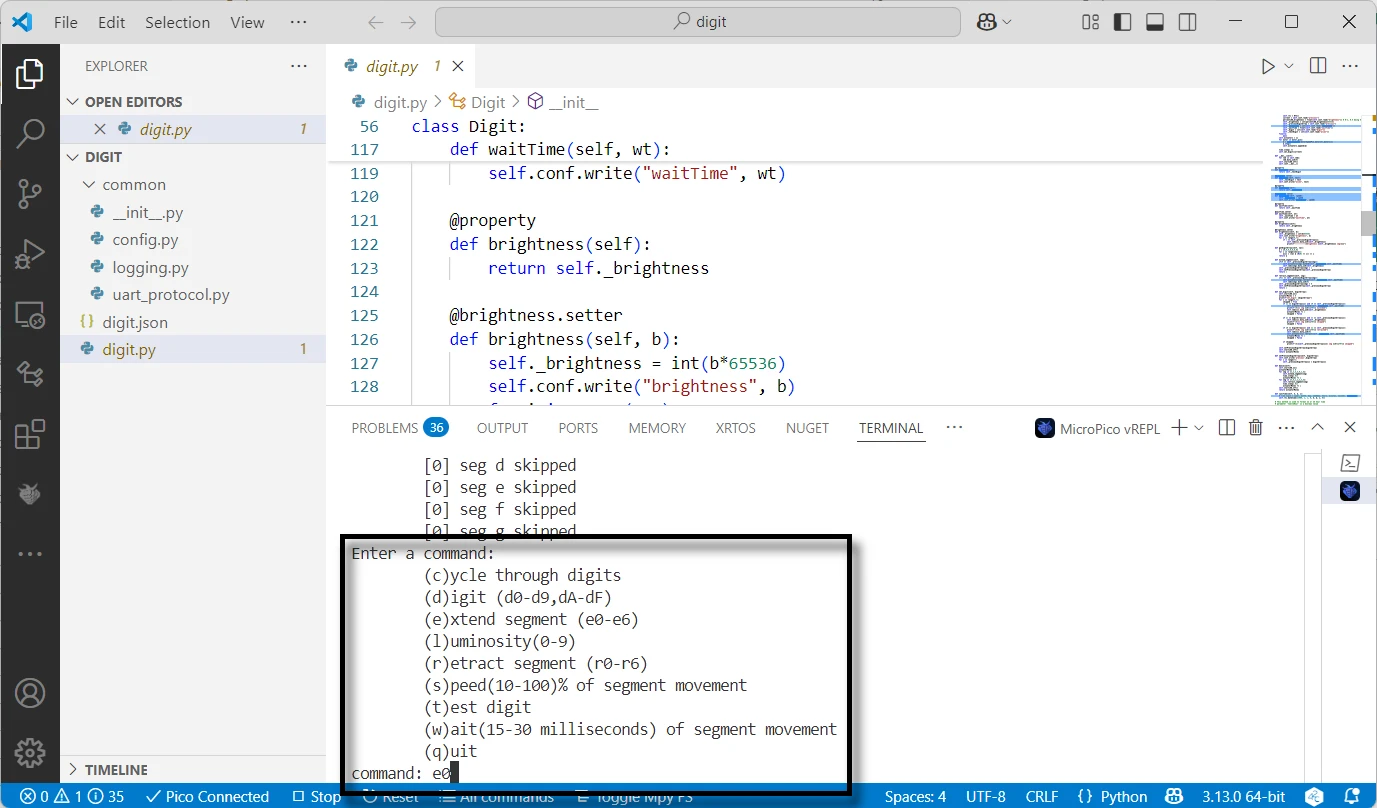This screenshot has height=808, width=1377.
Task: Click the editor vertical scrollbar thumb
Action: point(1368,223)
